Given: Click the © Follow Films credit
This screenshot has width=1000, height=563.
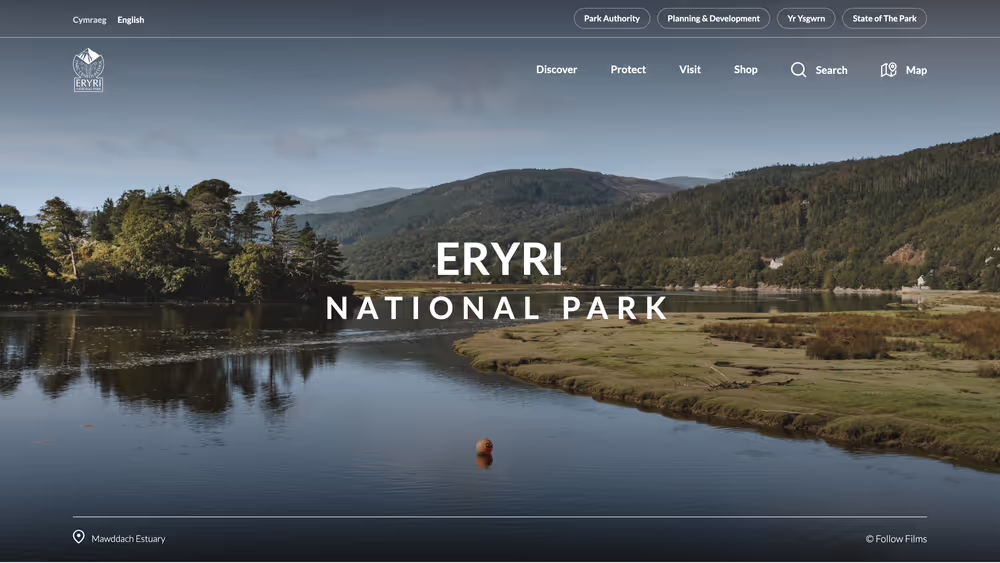Looking at the screenshot, I should pyautogui.click(x=896, y=539).
